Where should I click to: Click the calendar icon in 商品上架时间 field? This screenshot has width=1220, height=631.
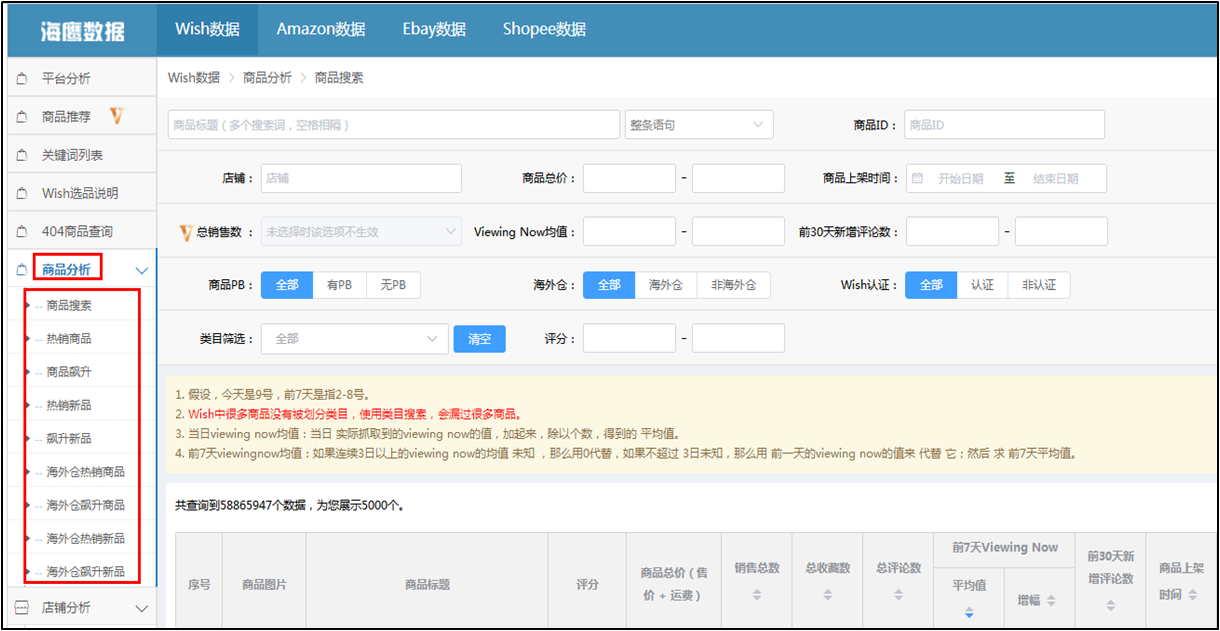pyautogui.click(x=917, y=178)
